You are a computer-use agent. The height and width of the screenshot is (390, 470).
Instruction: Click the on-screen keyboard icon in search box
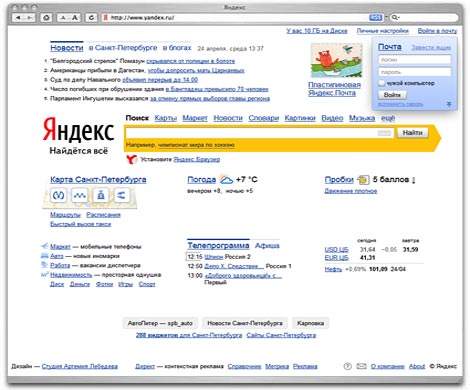point(384,133)
